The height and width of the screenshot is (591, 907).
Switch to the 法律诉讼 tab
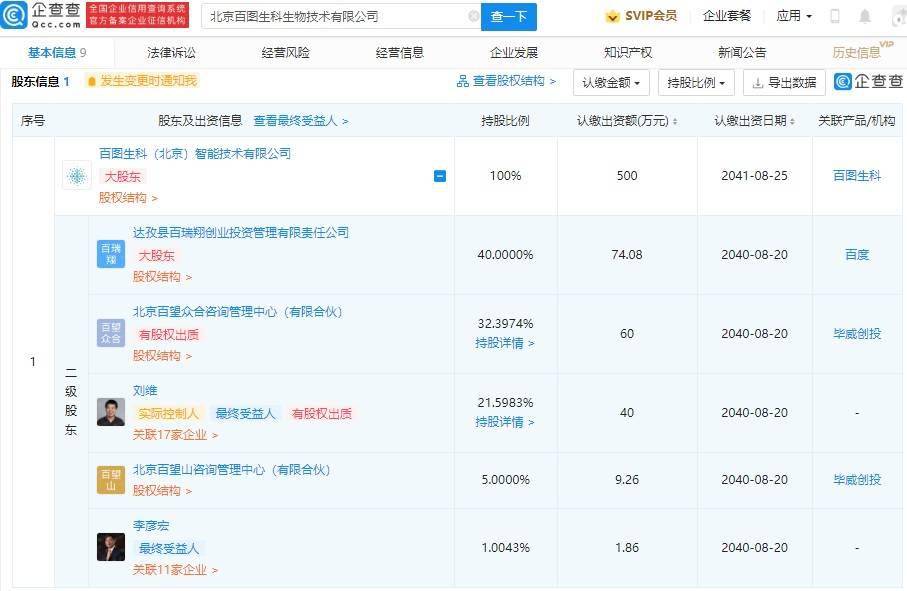click(171, 53)
